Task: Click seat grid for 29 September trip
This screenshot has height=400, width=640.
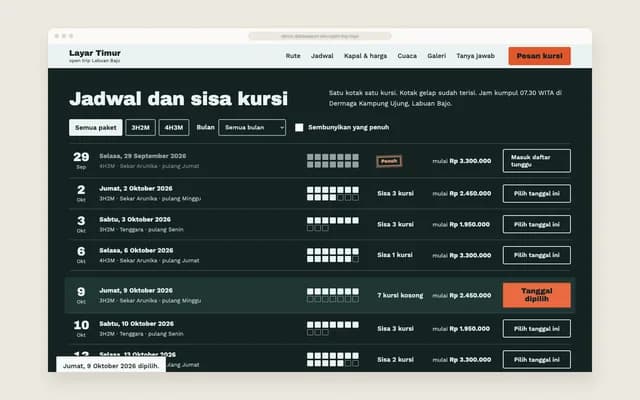Action: 333,161
